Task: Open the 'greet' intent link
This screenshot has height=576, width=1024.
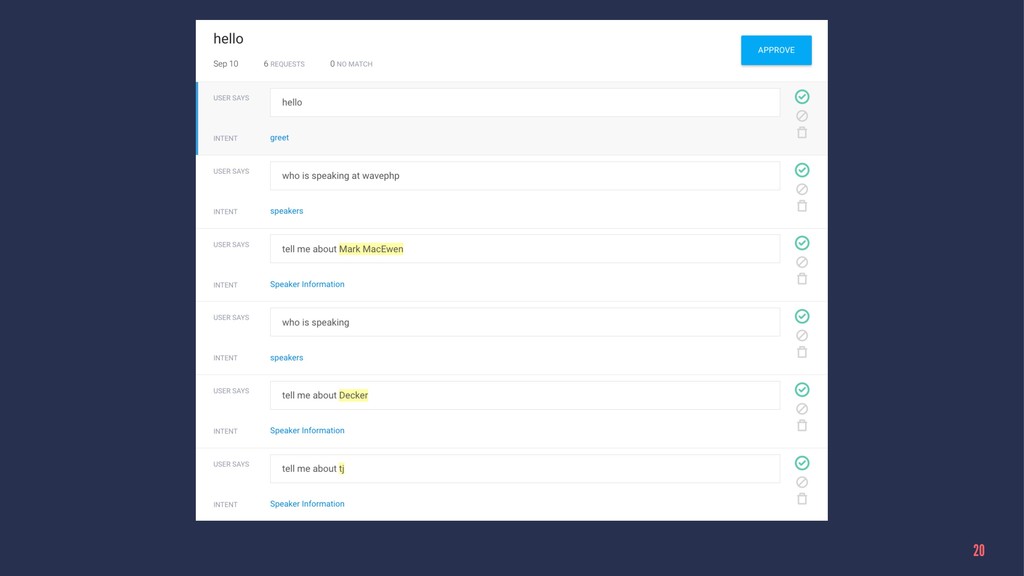Action: click(280, 138)
